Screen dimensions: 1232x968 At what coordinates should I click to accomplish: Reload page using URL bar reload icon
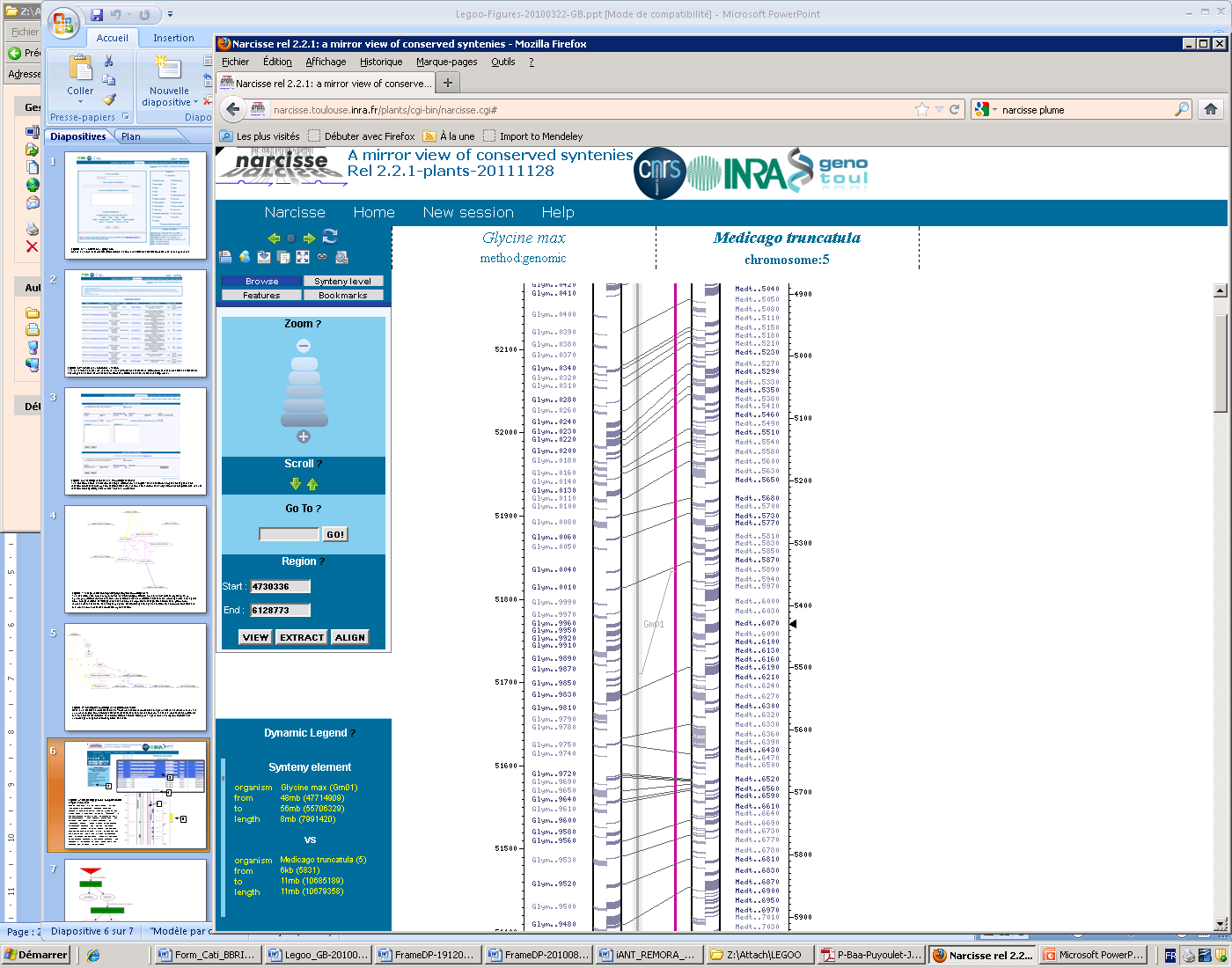pyautogui.click(x=954, y=109)
